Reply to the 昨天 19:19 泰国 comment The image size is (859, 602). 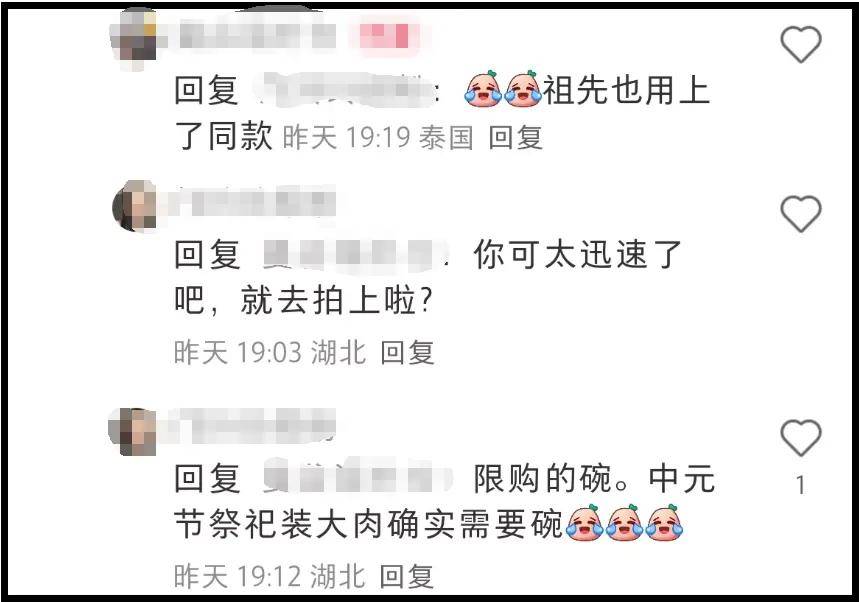515,137
